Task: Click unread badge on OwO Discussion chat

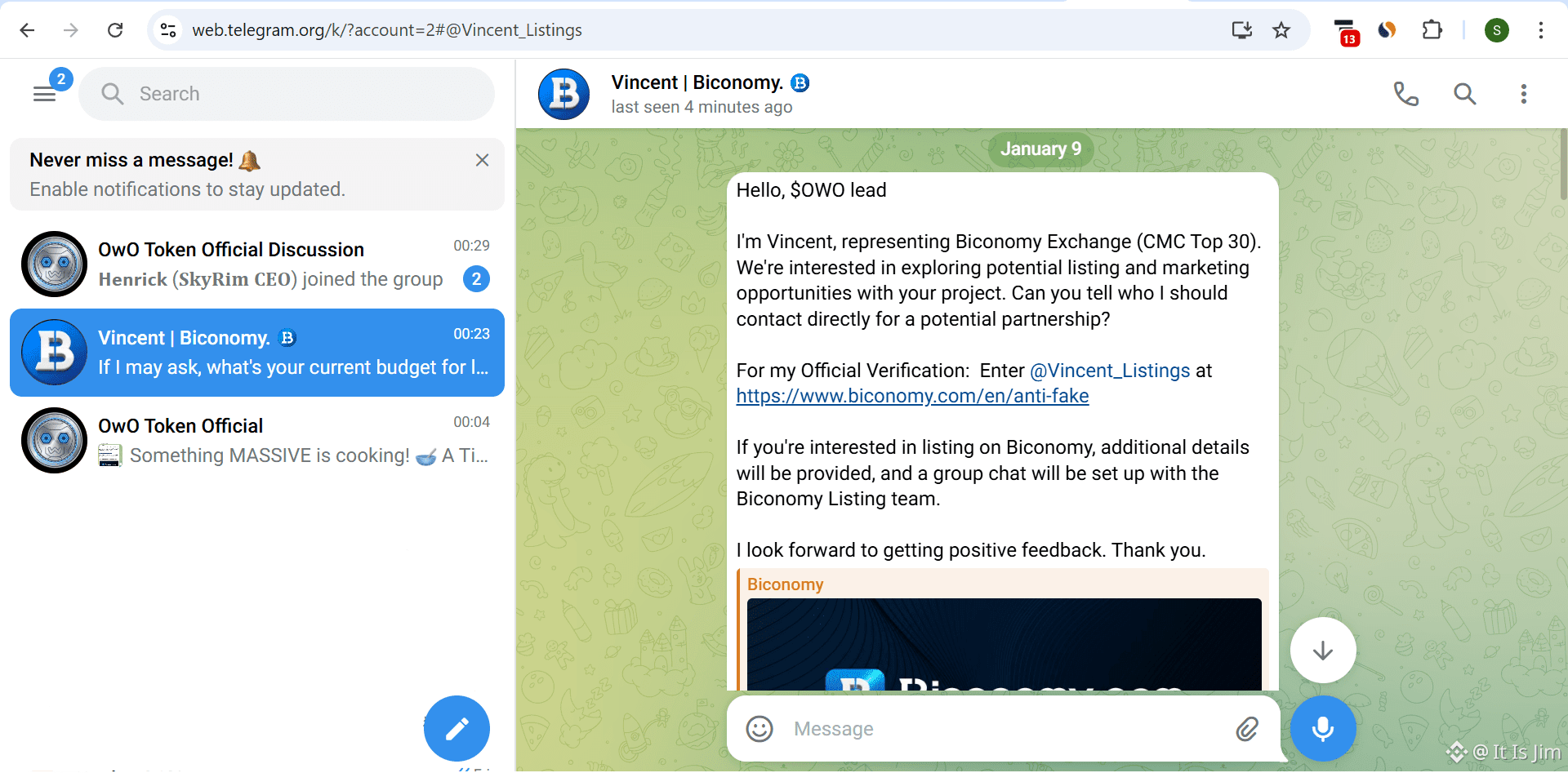Action: pos(476,279)
